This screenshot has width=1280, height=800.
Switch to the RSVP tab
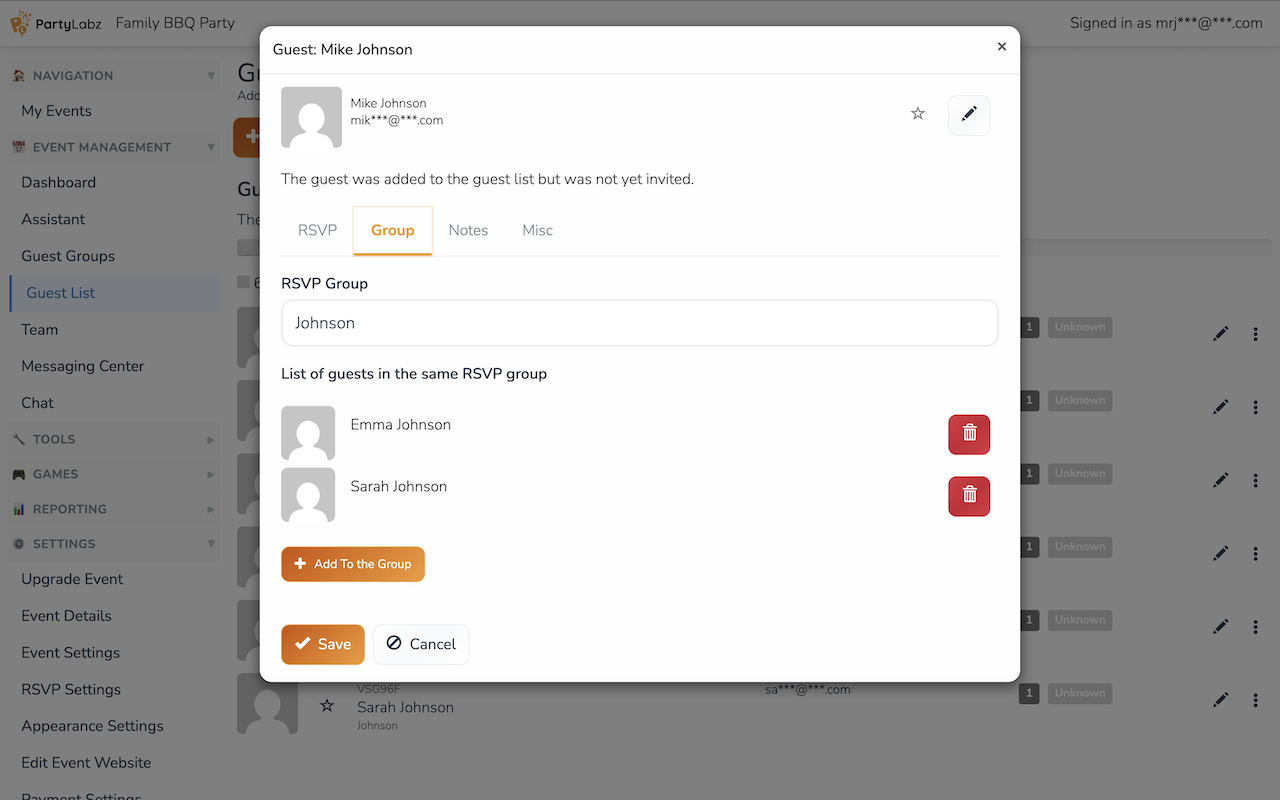(x=317, y=230)
